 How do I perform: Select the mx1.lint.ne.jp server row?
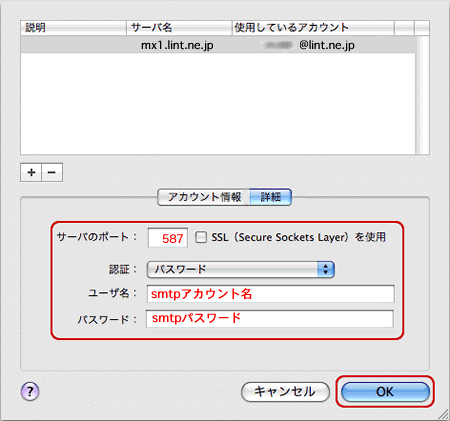[218, 45]
